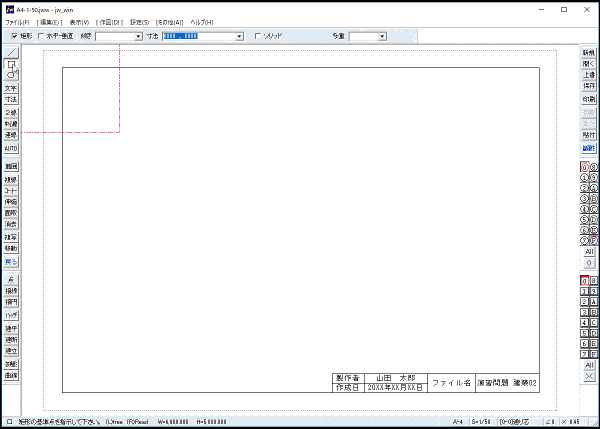The height and width of the screenshot is (429, 600).
Task: Select the 多角形 polygon tool
Action: point(11,364)
